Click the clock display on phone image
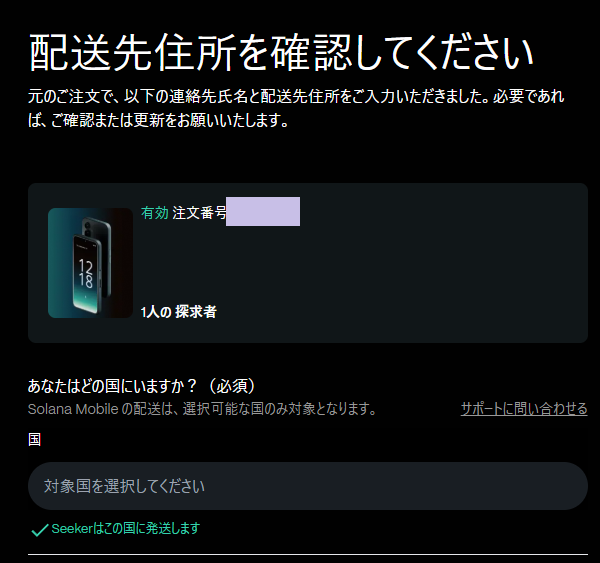The image size is (600, 563). (x=86, y=273)
